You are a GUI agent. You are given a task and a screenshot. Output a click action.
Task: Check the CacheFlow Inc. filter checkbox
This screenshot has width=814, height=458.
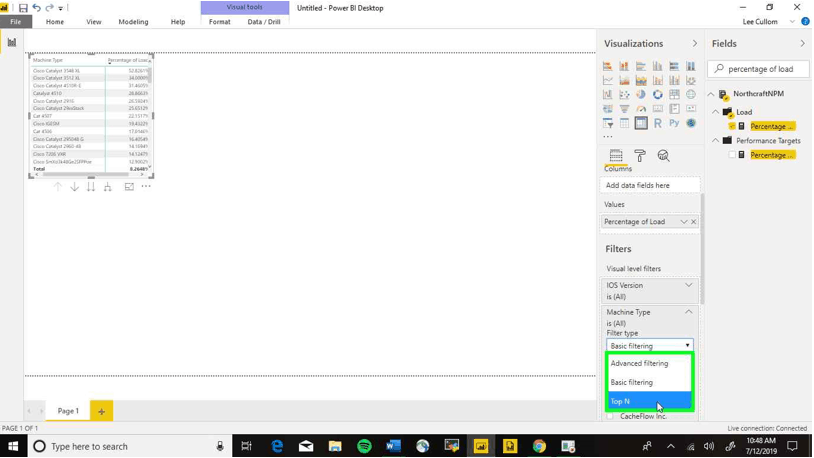tap(610, 416)
